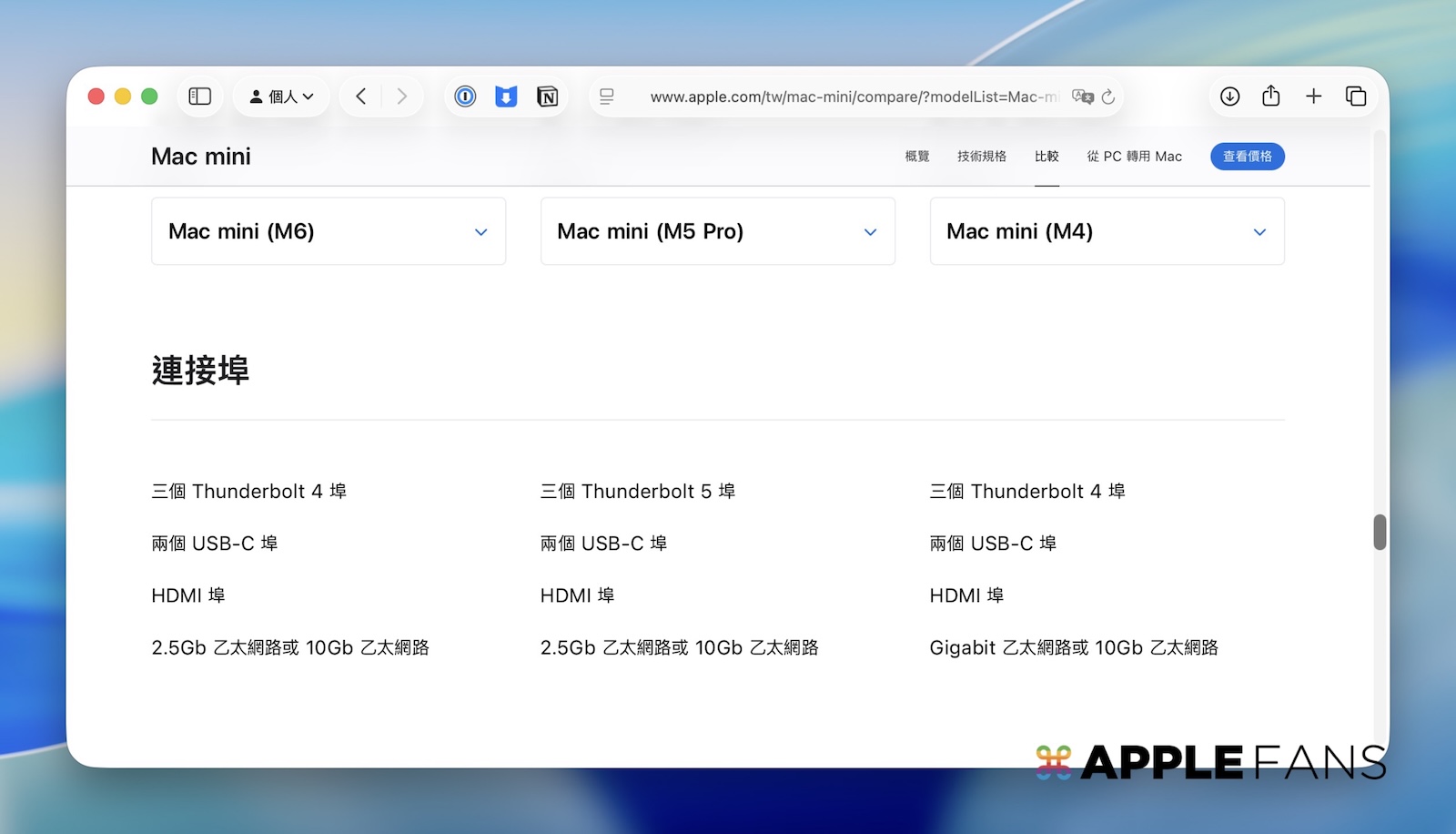Select the 比較 tab

coord(1046,157)
